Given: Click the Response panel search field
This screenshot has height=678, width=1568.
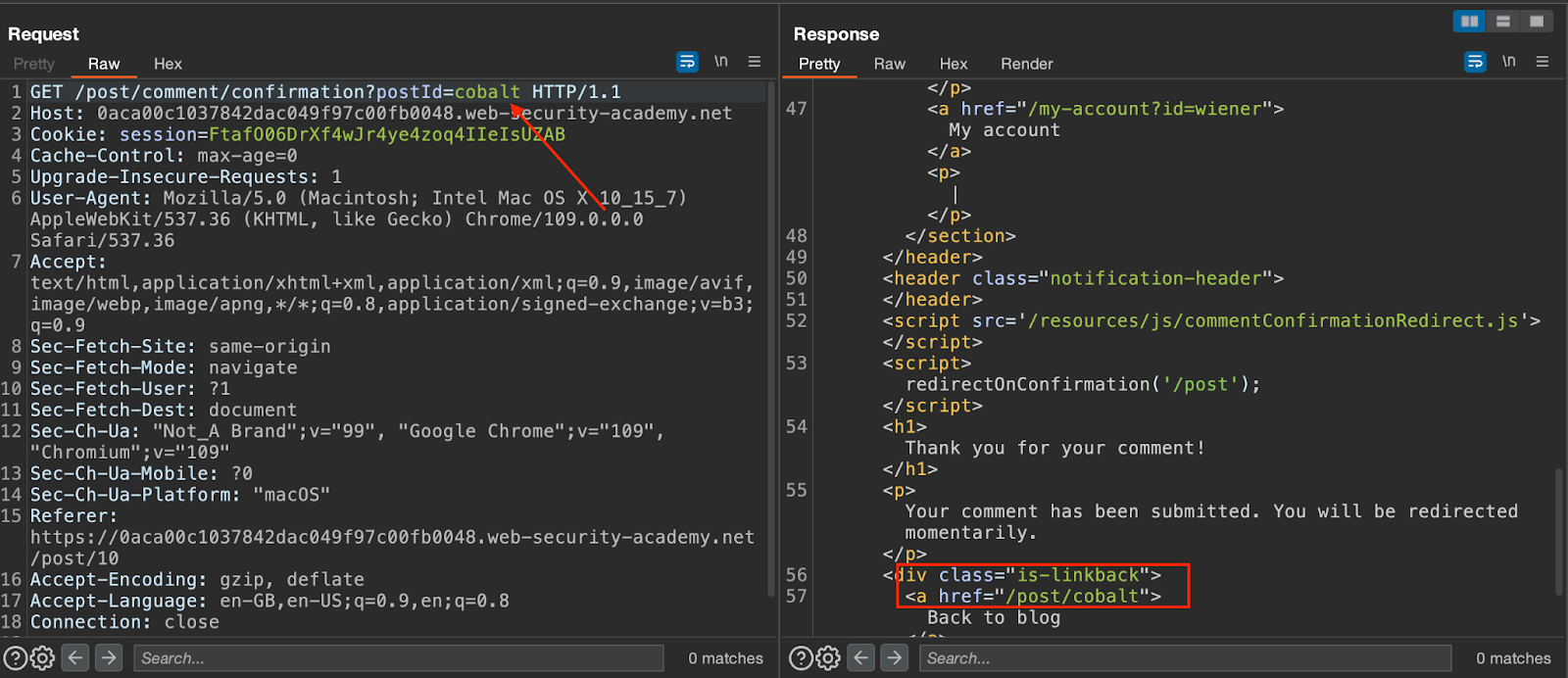Looking at the screenshot, I should (1184, 657).
